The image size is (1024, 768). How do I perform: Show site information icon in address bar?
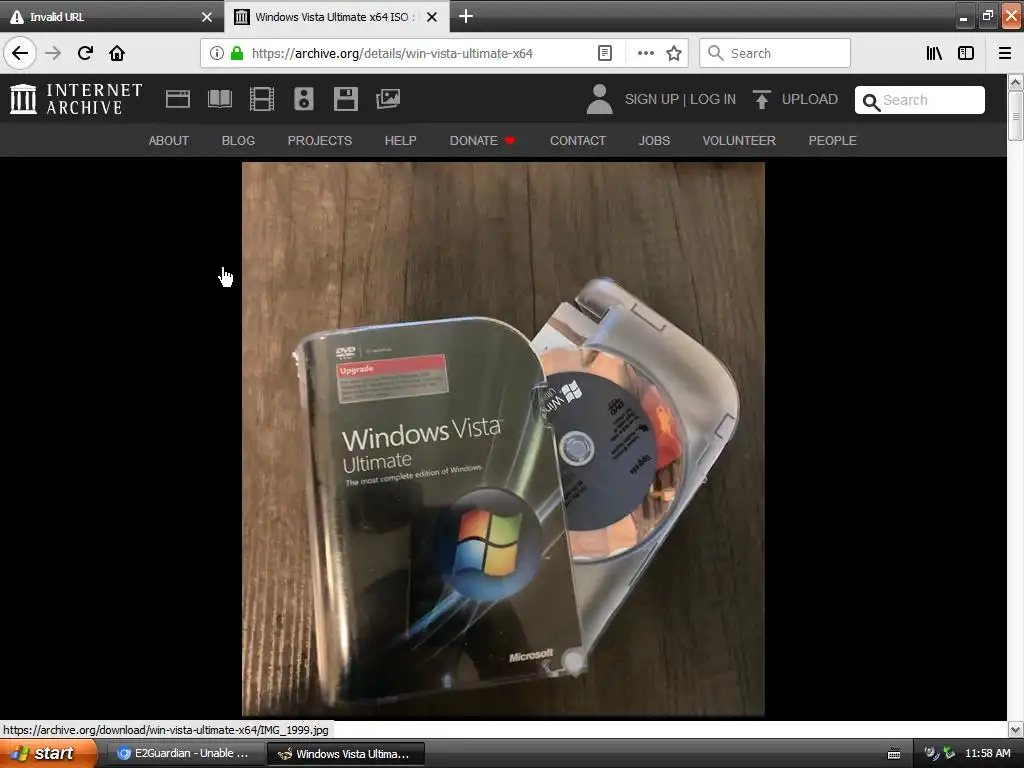click(x=217, y=53)
